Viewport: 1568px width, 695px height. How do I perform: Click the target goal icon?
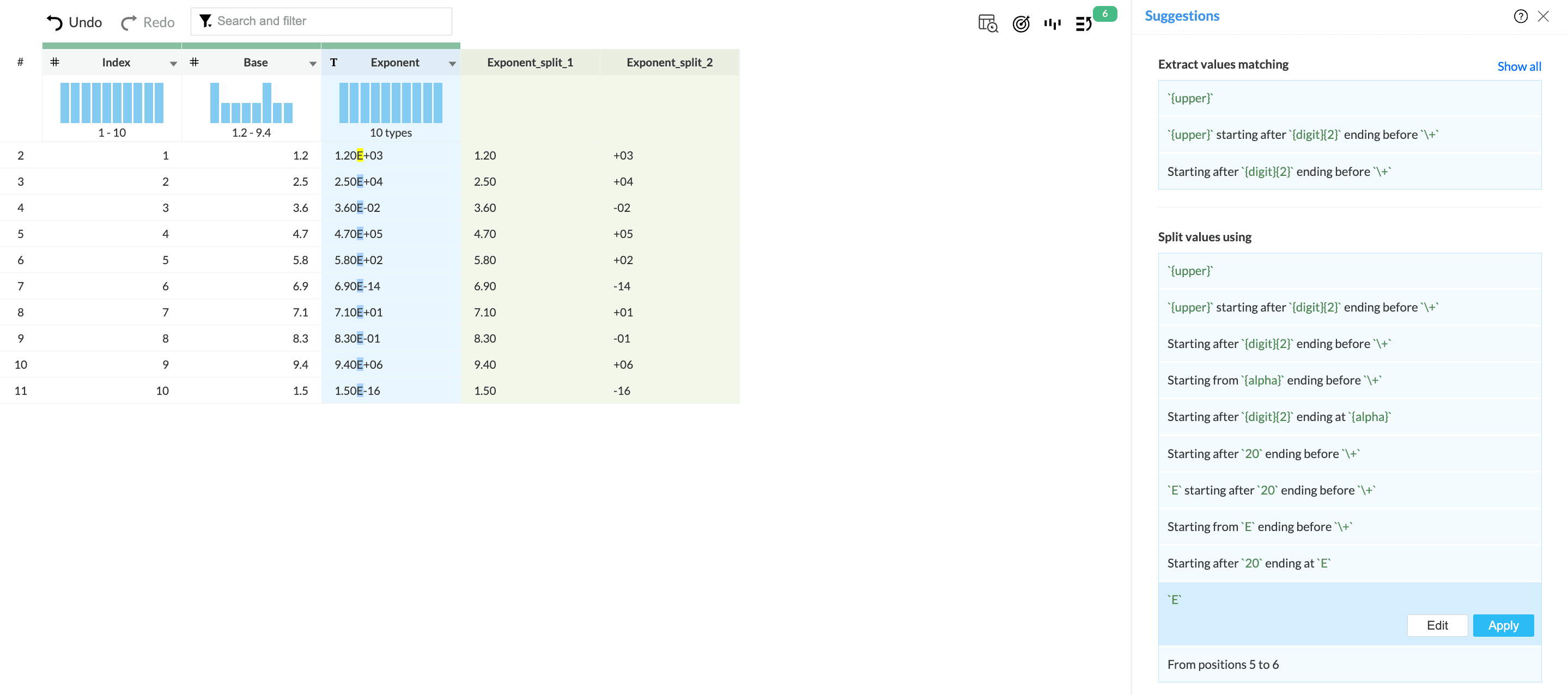[1021, 23]
